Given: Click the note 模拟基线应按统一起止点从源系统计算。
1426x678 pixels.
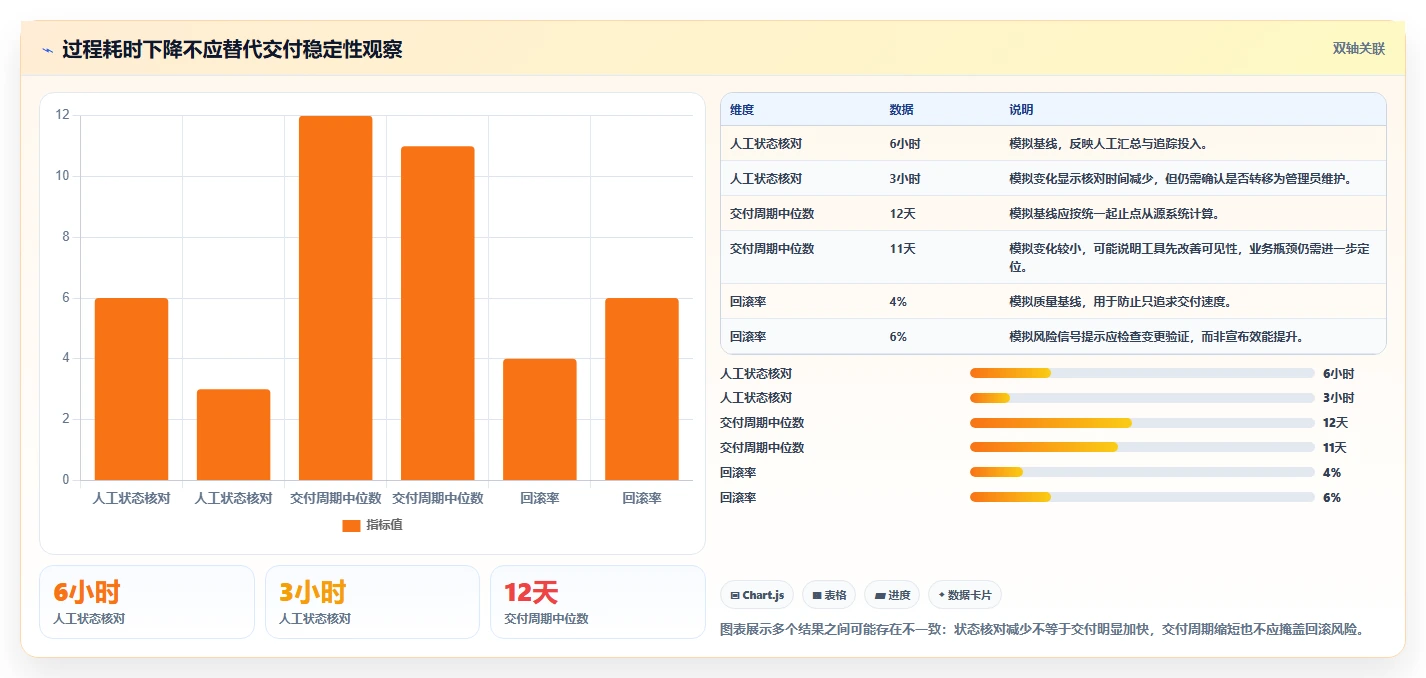Looking at the screenshot, I should [1117, 214].
